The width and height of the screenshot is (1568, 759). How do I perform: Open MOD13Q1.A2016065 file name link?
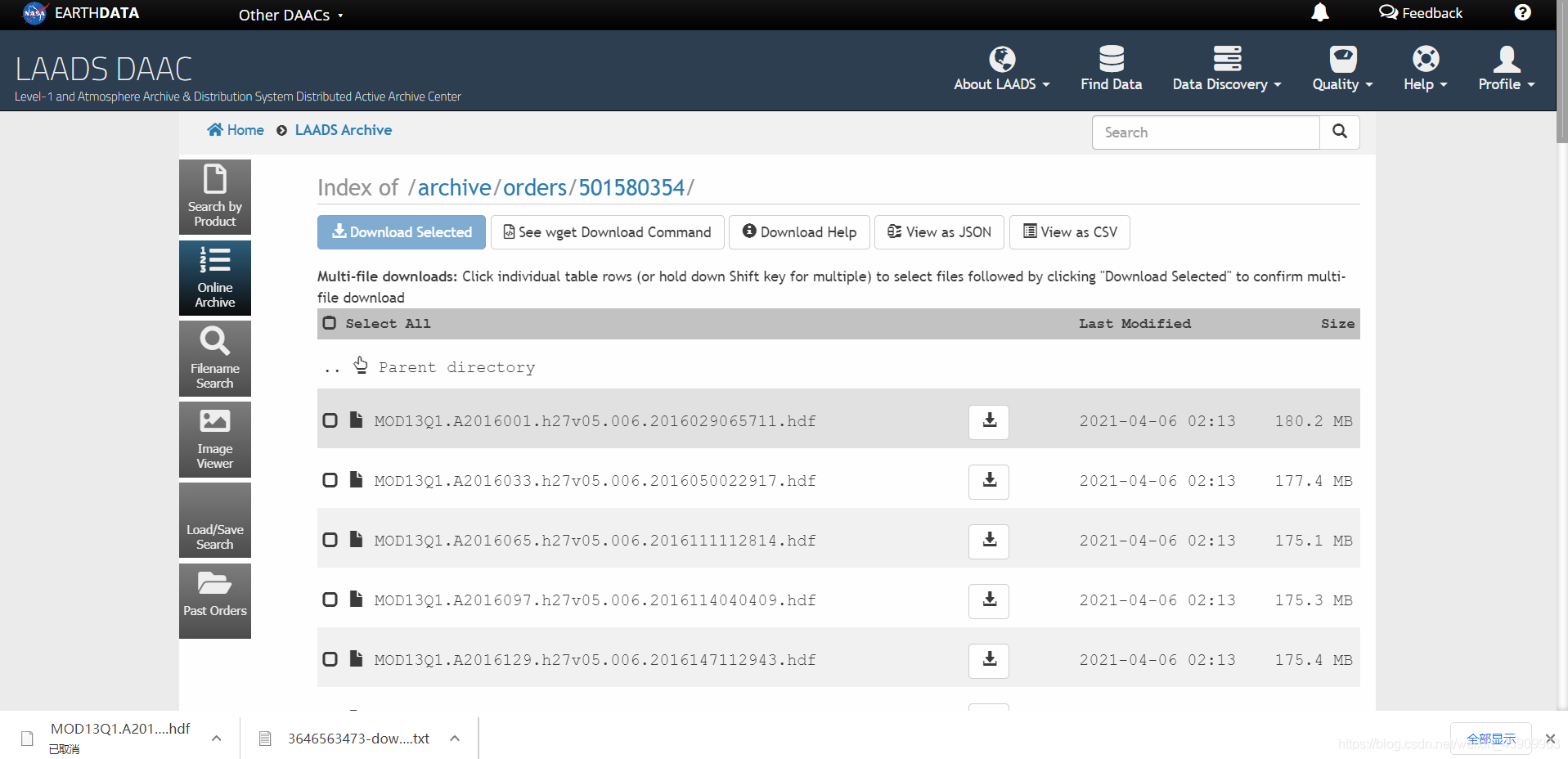(595, 541)
